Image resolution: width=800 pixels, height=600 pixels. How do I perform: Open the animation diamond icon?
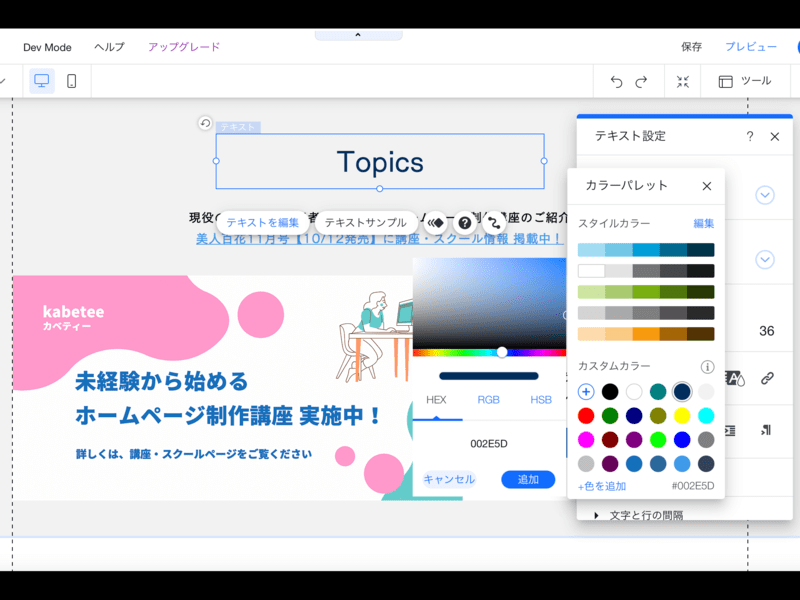[x=436, y=223]
